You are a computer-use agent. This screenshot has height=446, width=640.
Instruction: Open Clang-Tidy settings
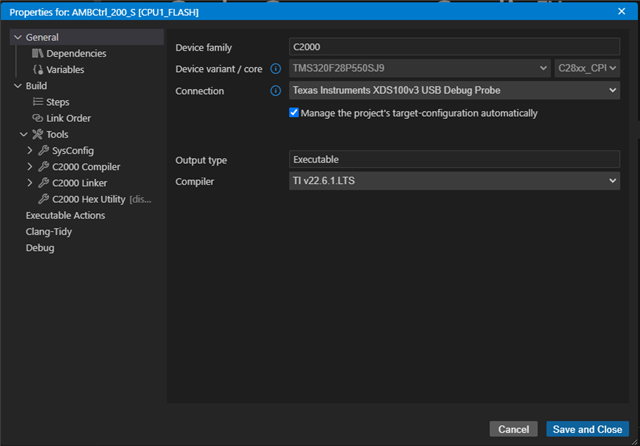pos(49,232)
